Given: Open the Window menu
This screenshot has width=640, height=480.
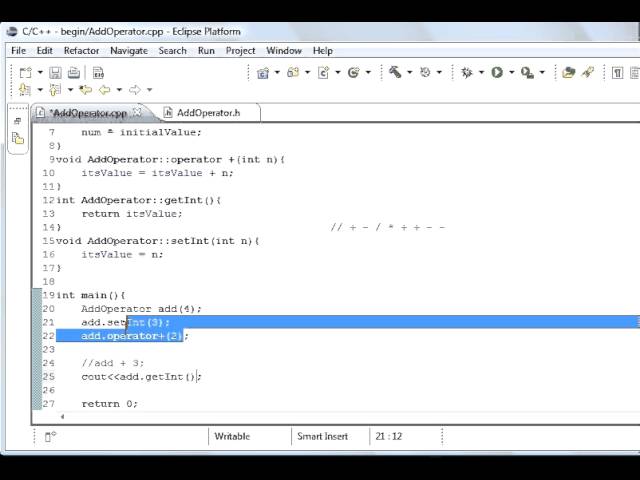Looking at the screenshot, I should coord(284,51).
